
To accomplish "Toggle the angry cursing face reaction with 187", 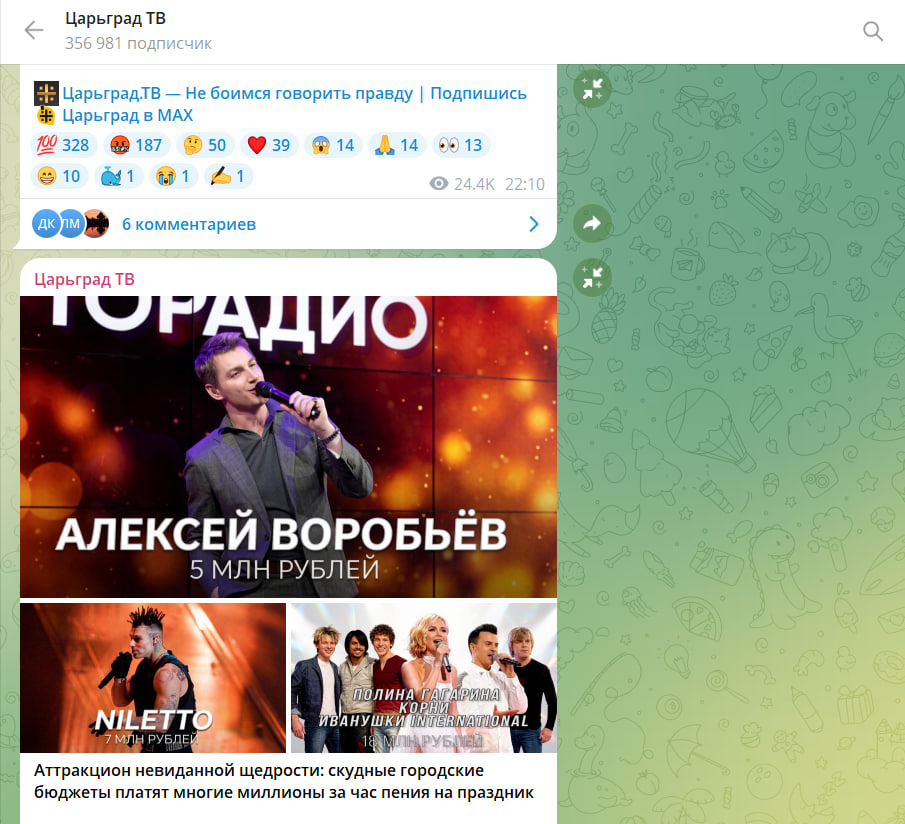I will (x=136, y=145).
